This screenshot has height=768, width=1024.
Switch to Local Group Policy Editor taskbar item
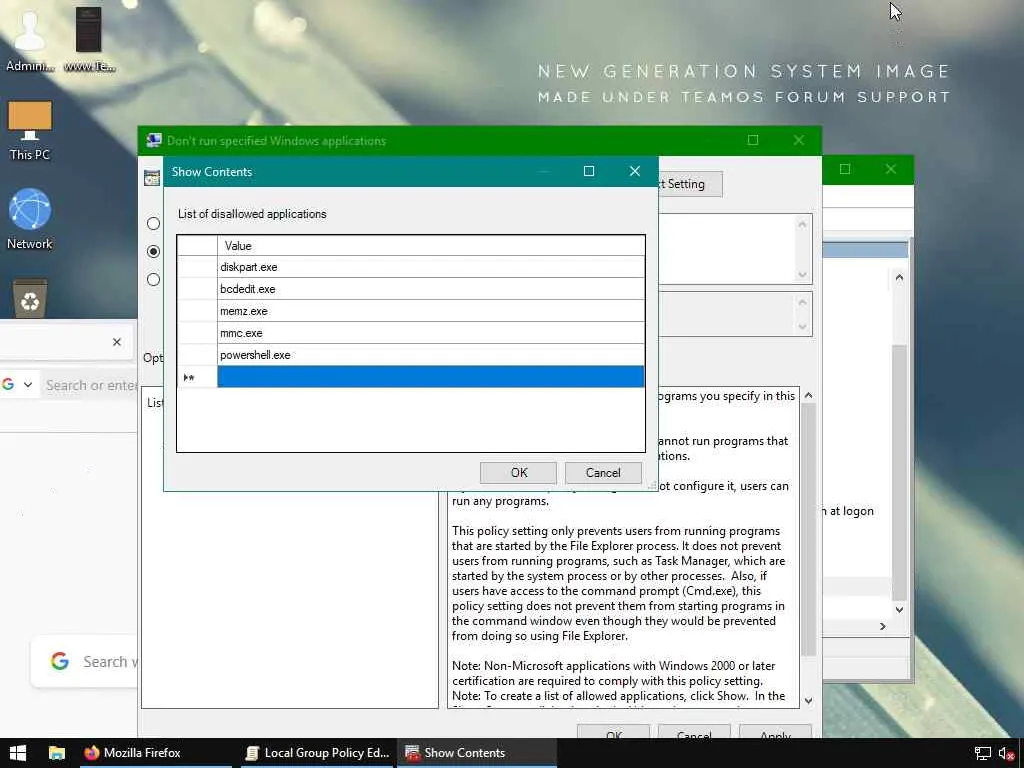point(317,753)
